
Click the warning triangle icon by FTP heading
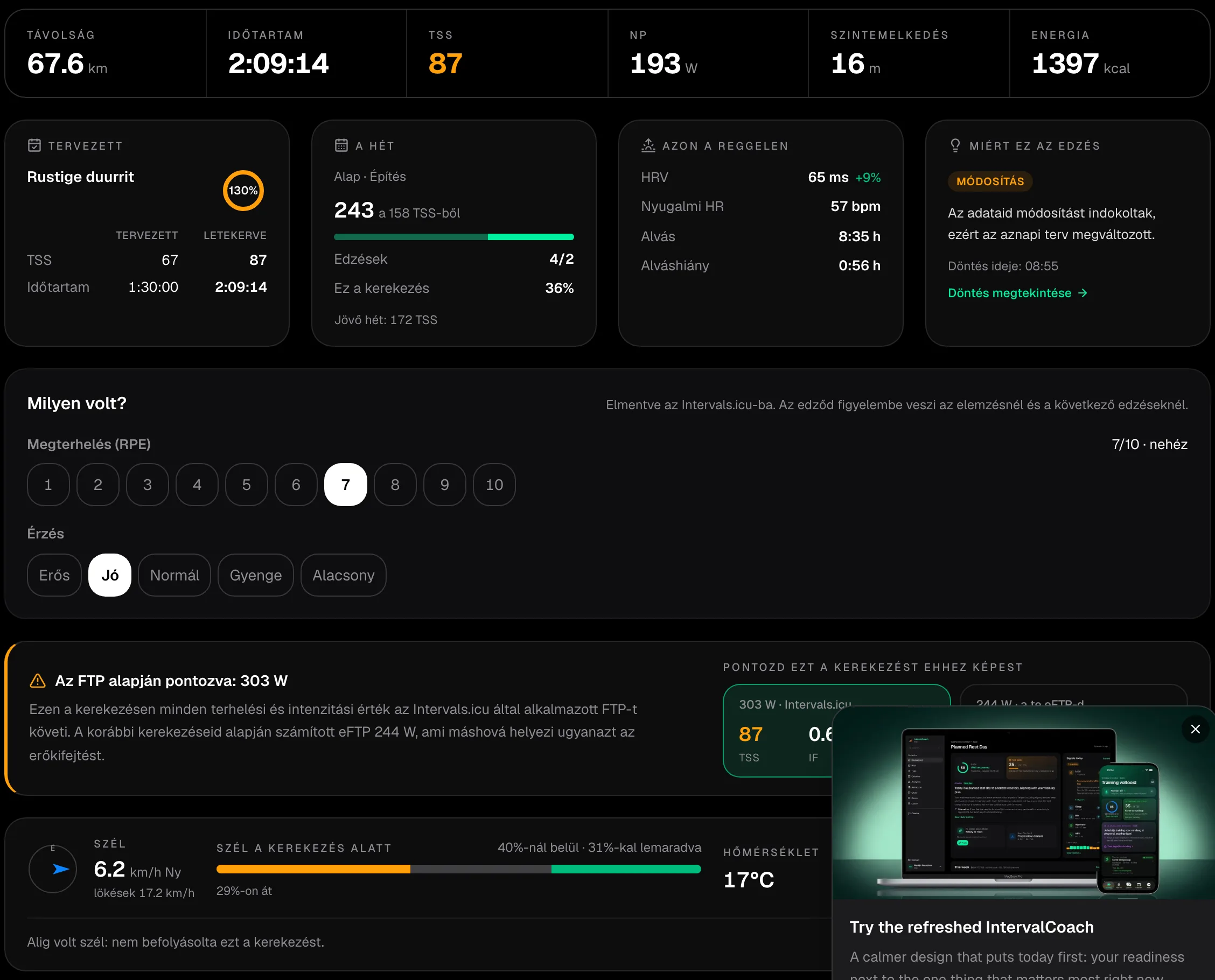coord(37,681)
